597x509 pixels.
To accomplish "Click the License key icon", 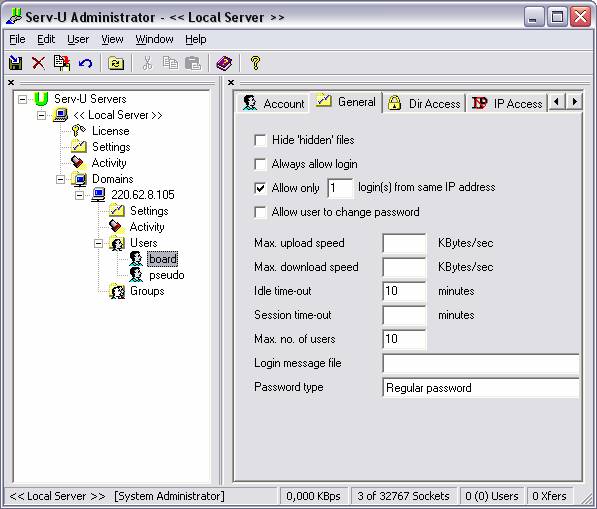I will [x=79, y=131].
